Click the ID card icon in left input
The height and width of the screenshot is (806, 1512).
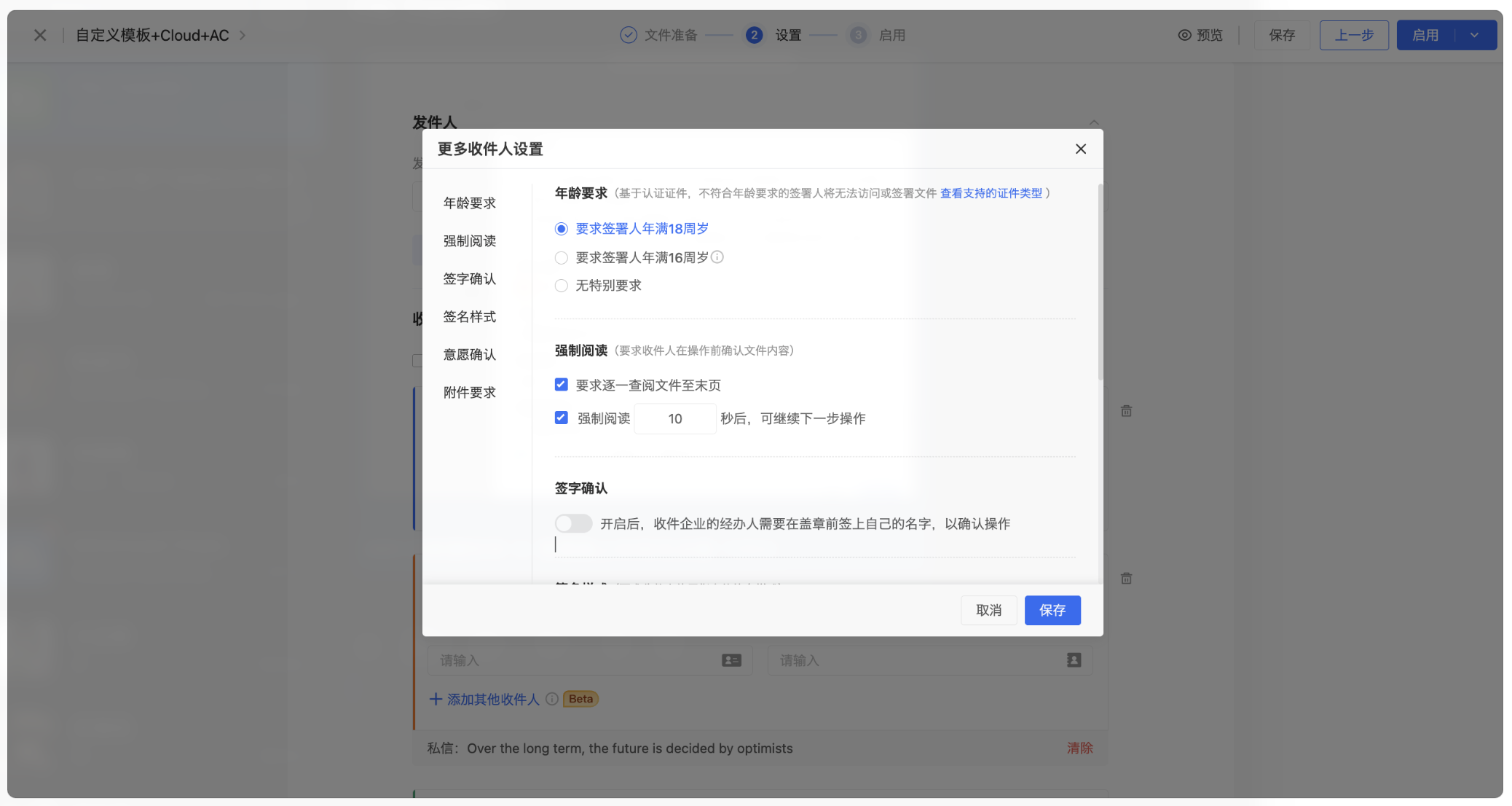[731, 660]
